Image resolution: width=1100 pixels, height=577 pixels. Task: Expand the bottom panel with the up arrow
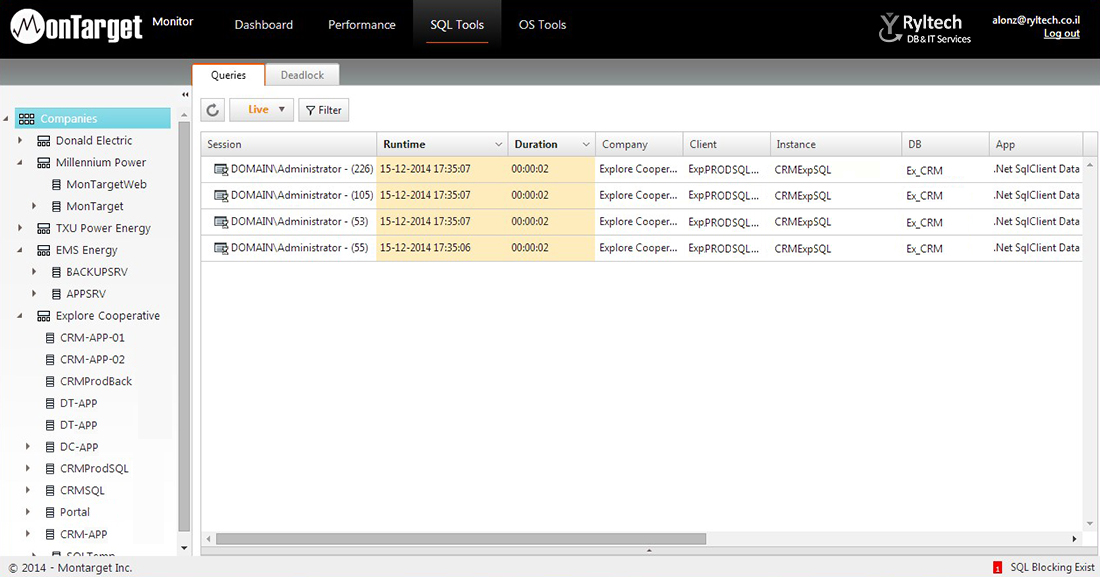649,551
